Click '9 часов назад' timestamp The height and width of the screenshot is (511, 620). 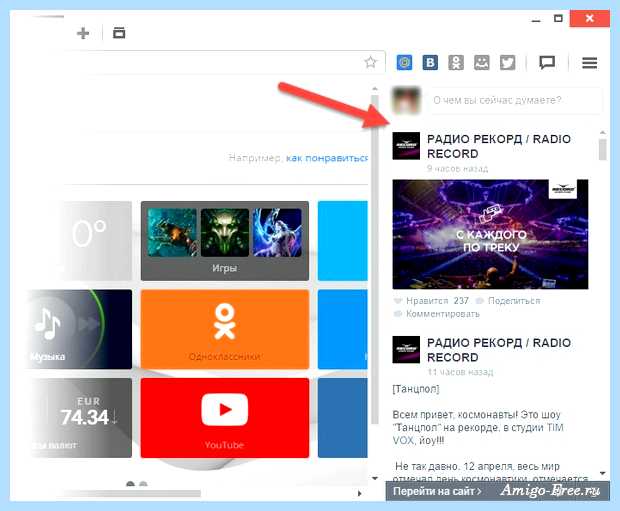point(457,168)
